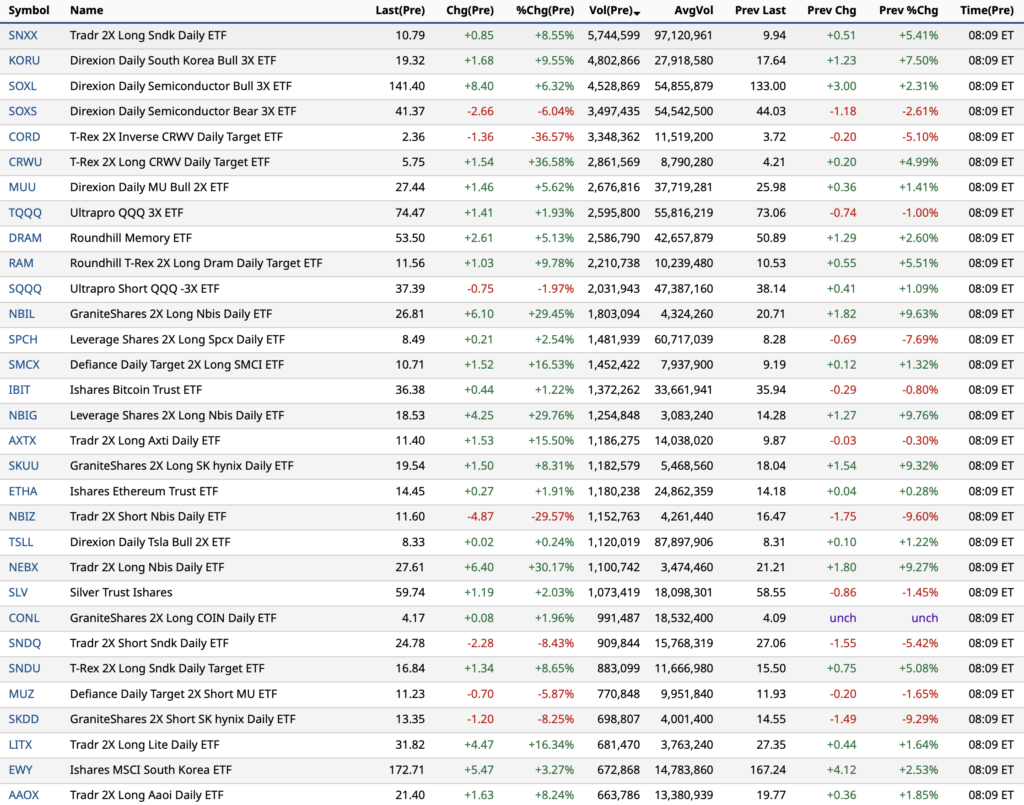Open the EWY symbol link
The height and width of the screenshot is (805, 1024).
(20, 770)
